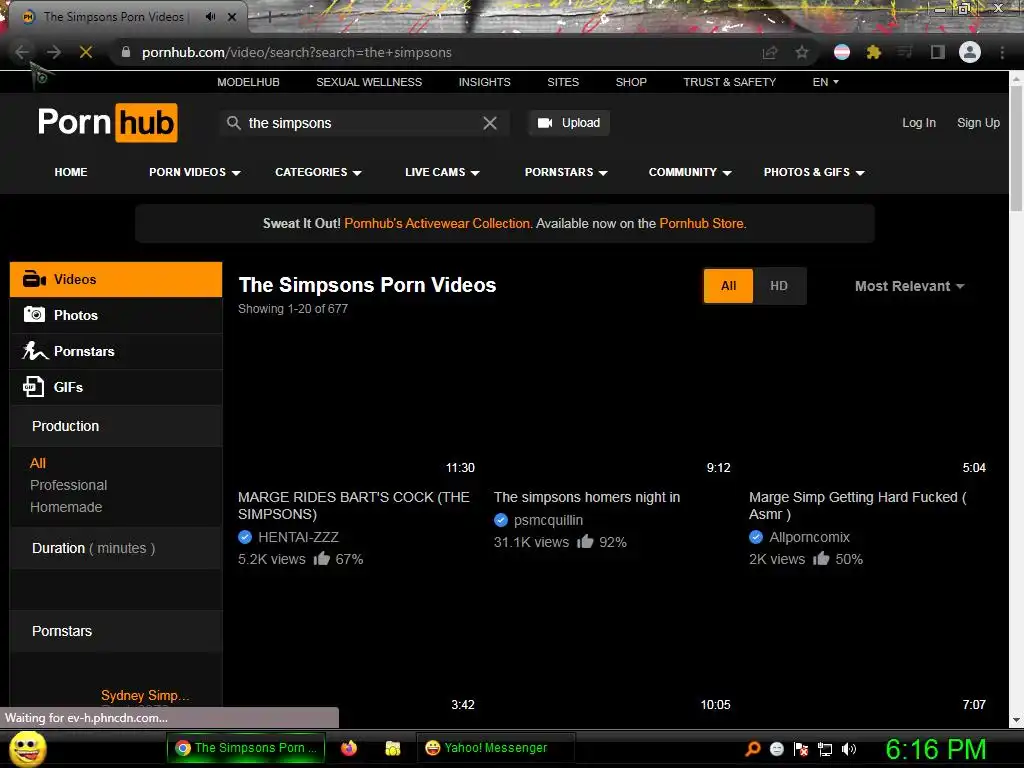Screen dimensions: 1024x768
Task: Click the site logo in the header
Action: click(108, 123)
